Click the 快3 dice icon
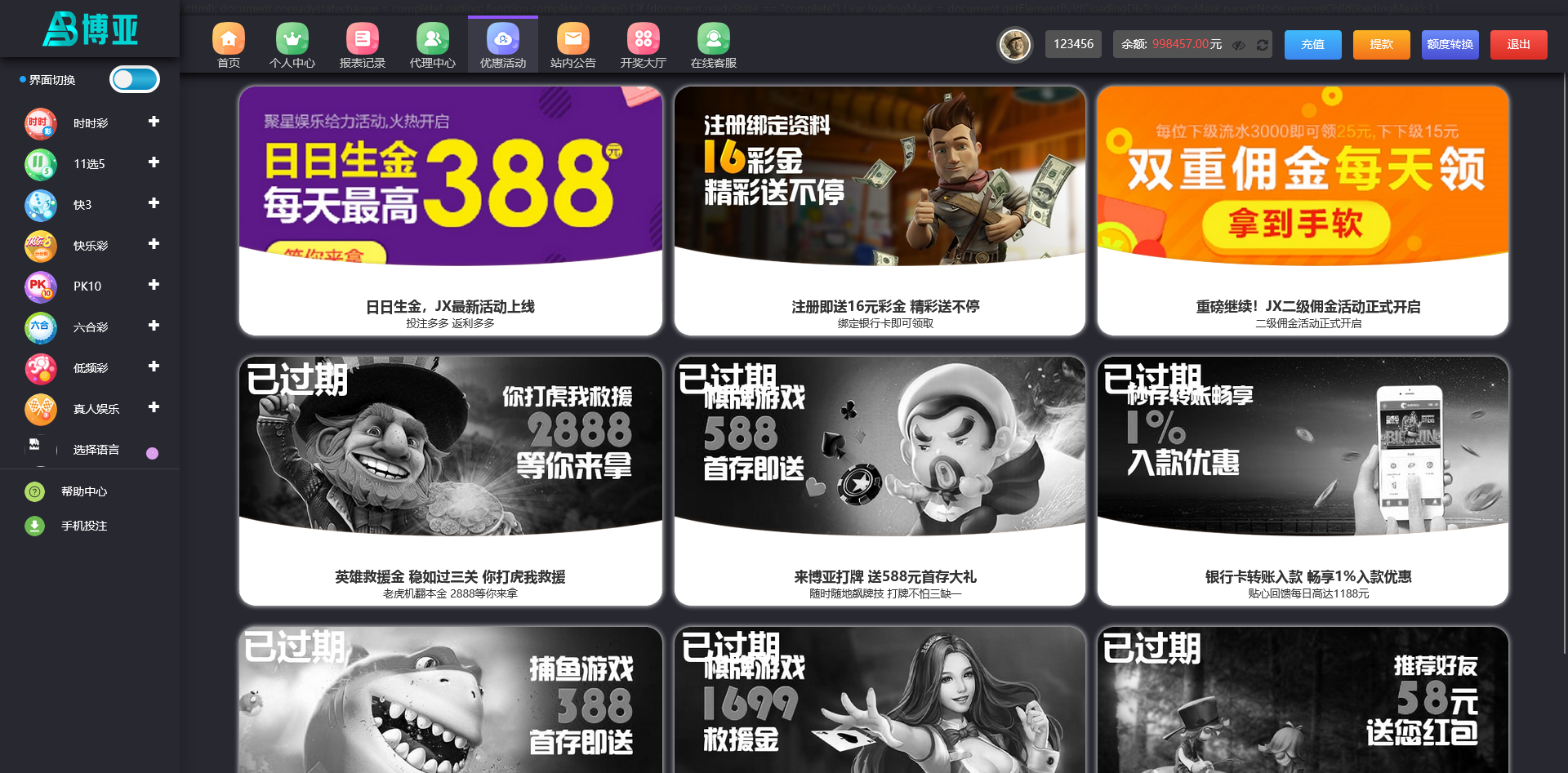The image size is (1568, 773). (x=41, y=205)
